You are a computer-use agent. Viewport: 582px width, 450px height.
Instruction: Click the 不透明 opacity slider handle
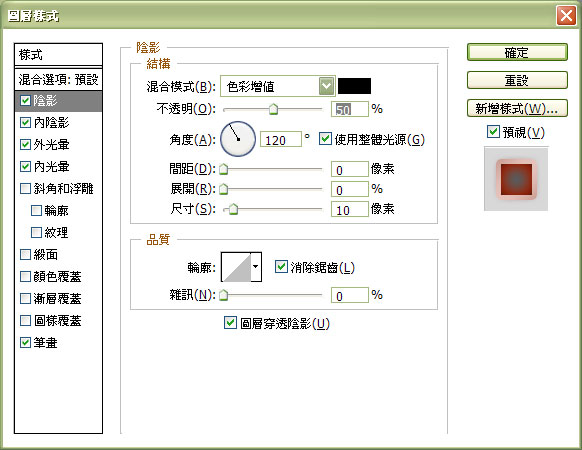click(x=274, y=109)
